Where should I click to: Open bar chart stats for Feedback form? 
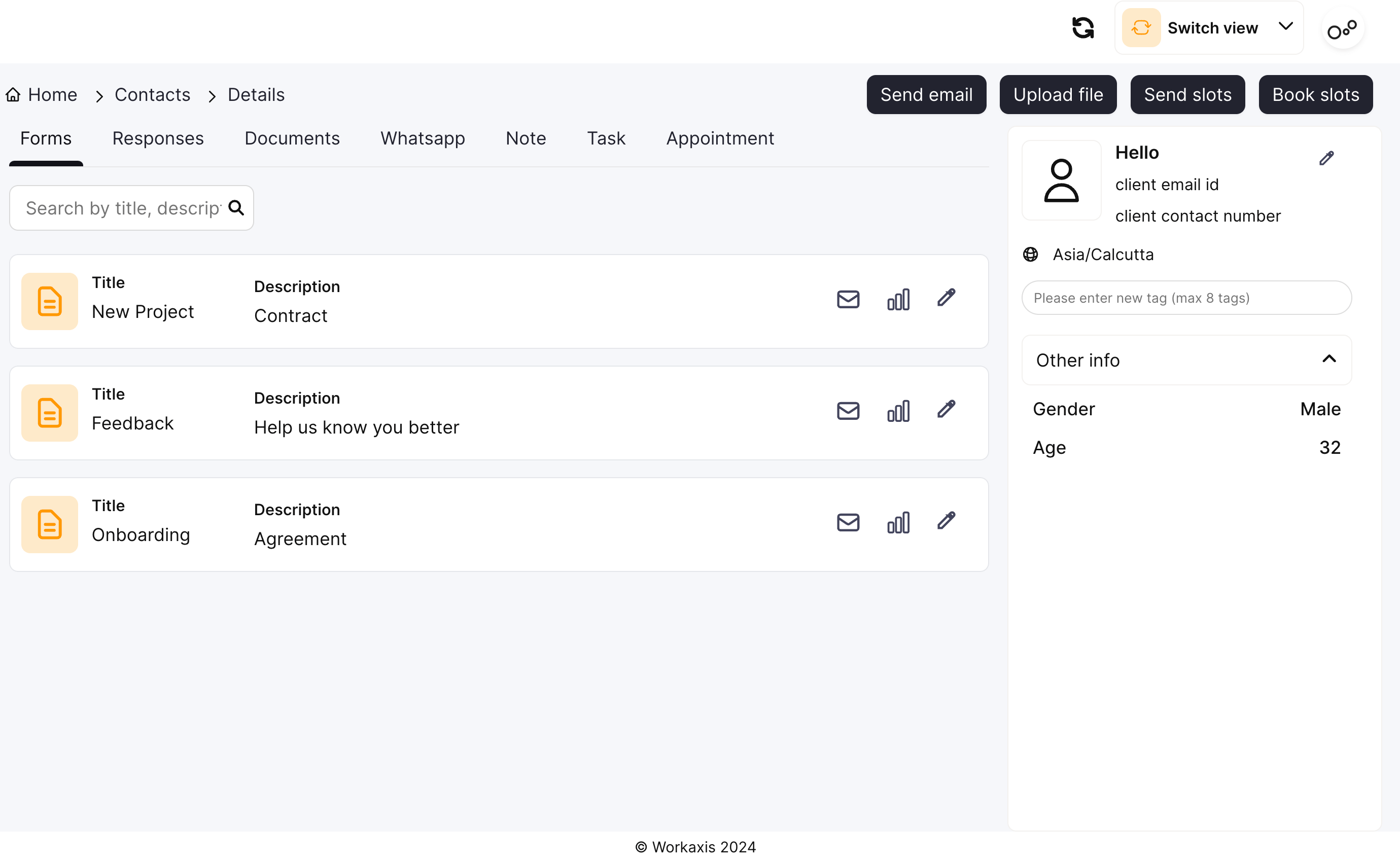coord(898,411)
